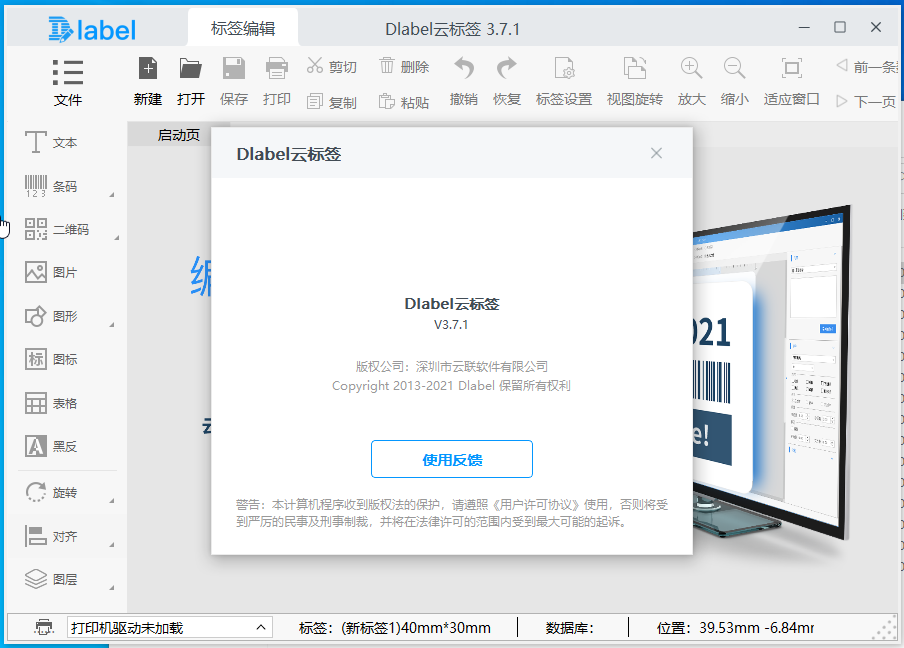Viewport: 904px width, 648px height.
Task: Click the Copyright 2013-2021 Dlabel line
Action: coord(451,386)
